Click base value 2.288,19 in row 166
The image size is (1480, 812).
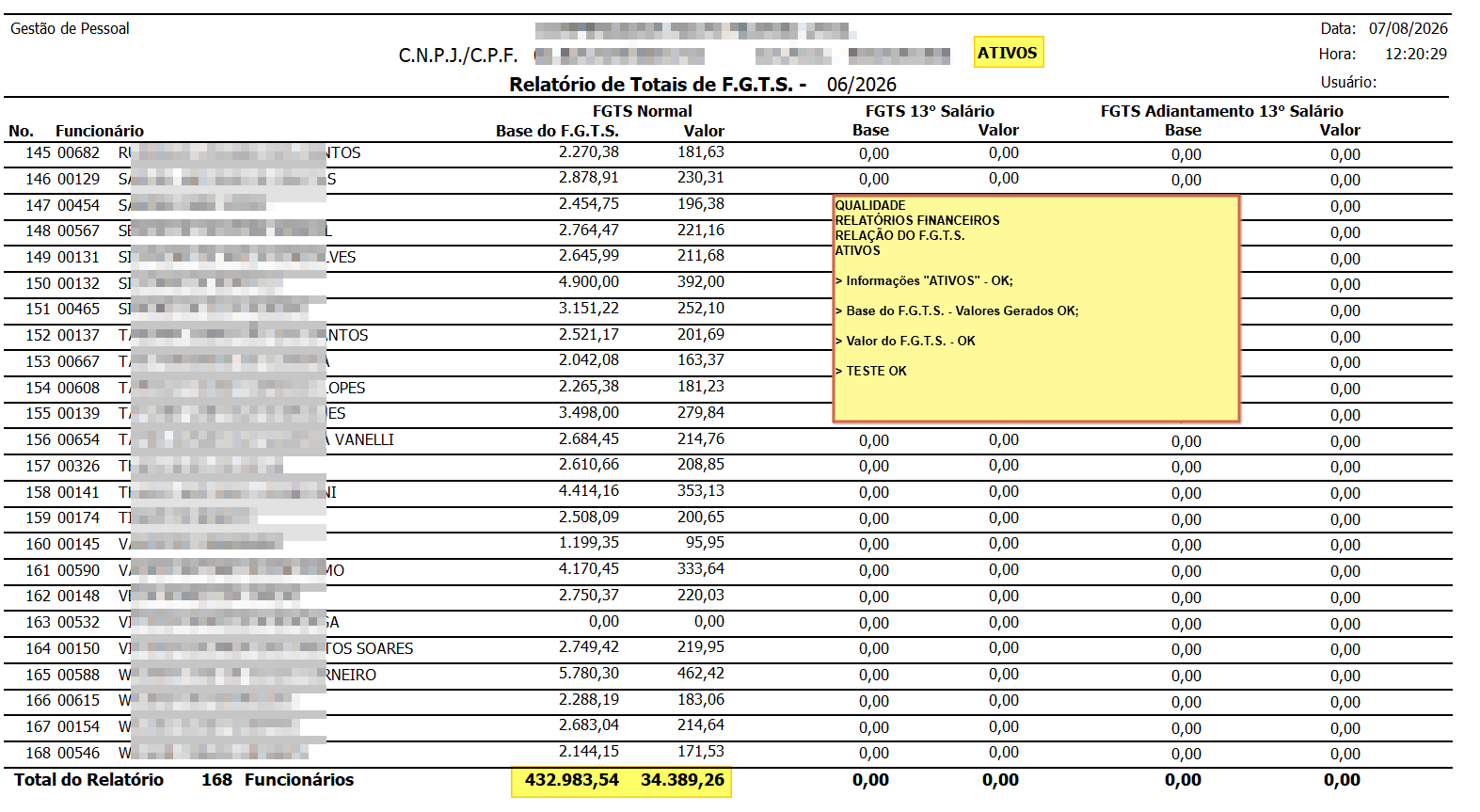[588, 699]
